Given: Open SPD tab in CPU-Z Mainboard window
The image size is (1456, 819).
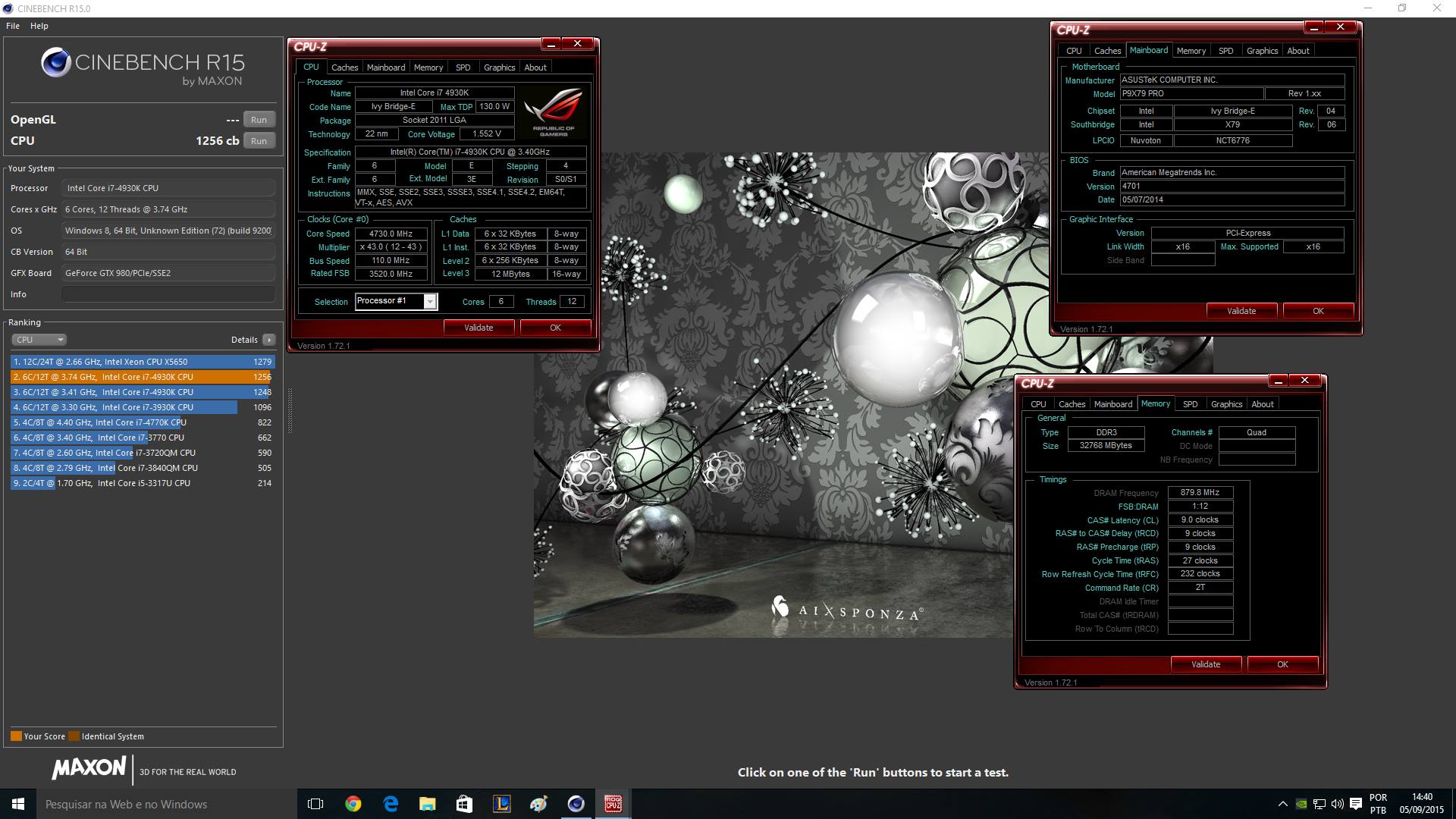Looking at the screenshot, I should coord(1225,51).
